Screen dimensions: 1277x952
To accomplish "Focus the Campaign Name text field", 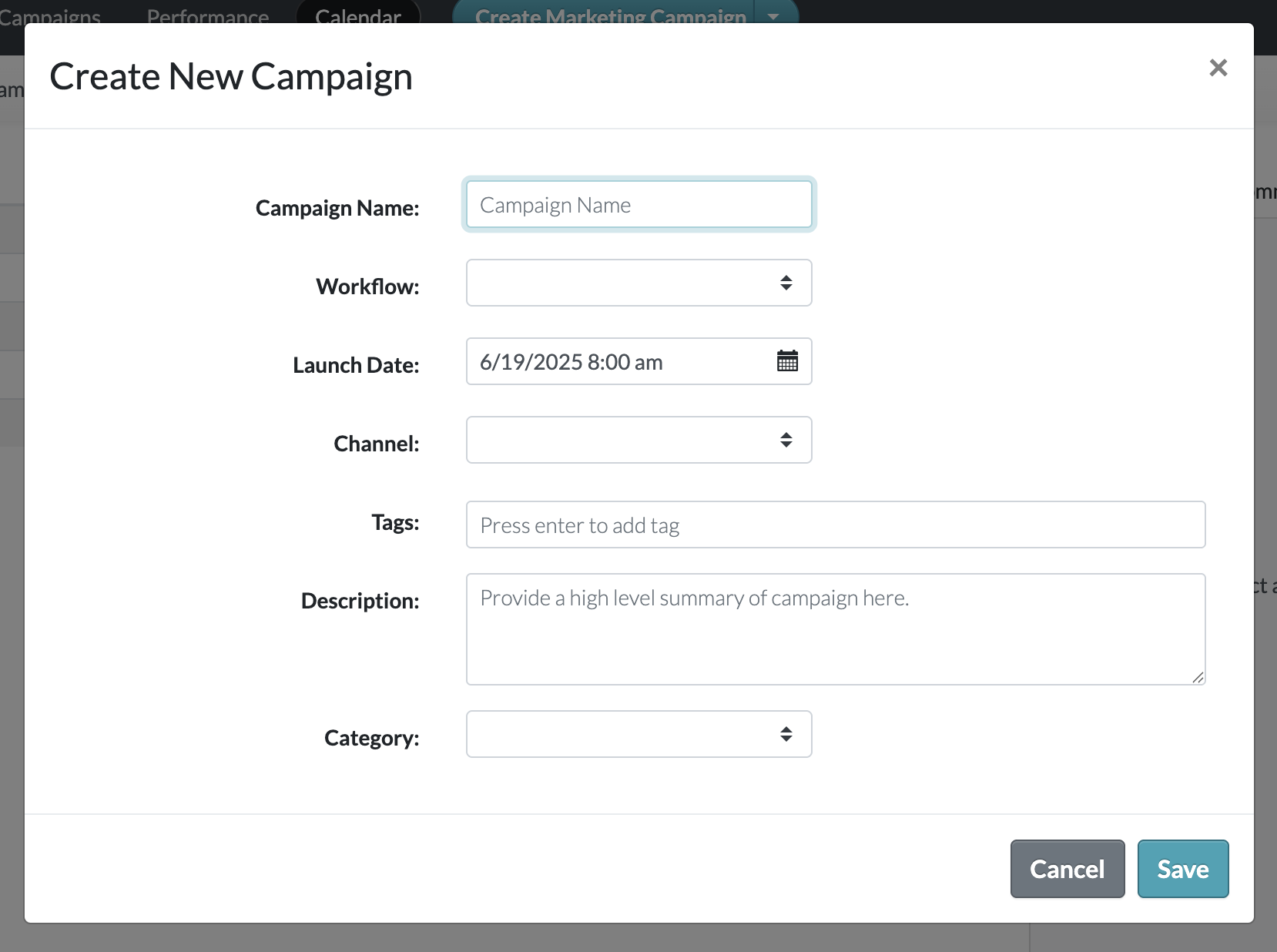I will click(x=638, y=204).
